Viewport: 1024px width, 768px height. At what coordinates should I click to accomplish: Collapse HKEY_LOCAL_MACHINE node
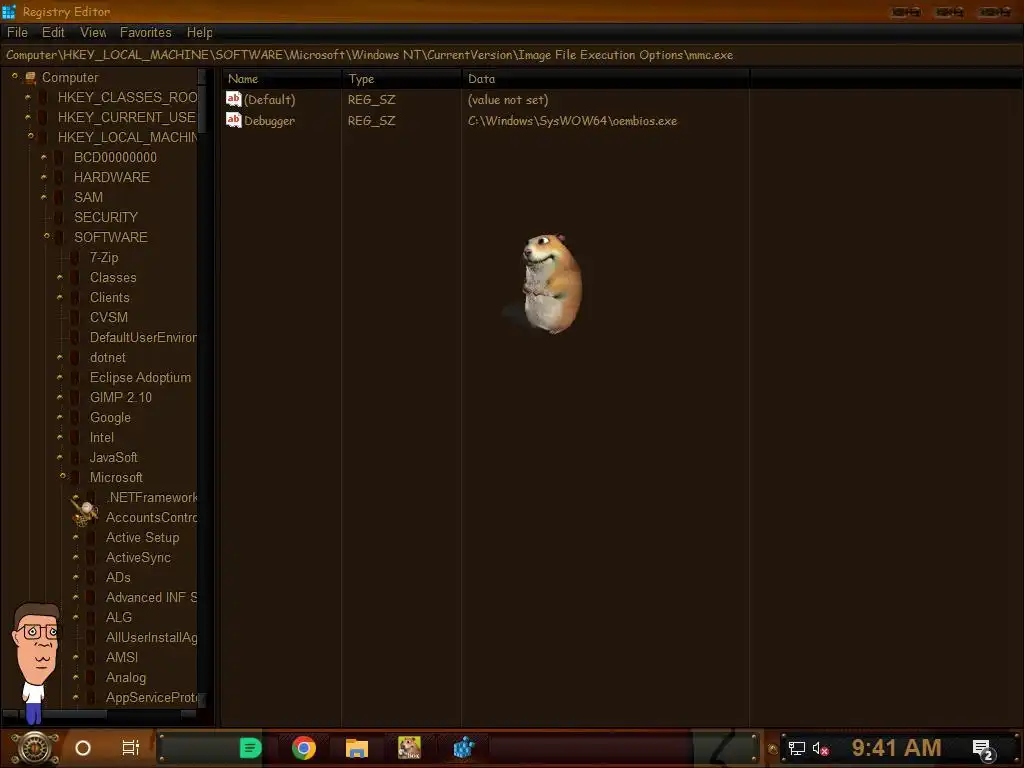click(x=30, y=136)
